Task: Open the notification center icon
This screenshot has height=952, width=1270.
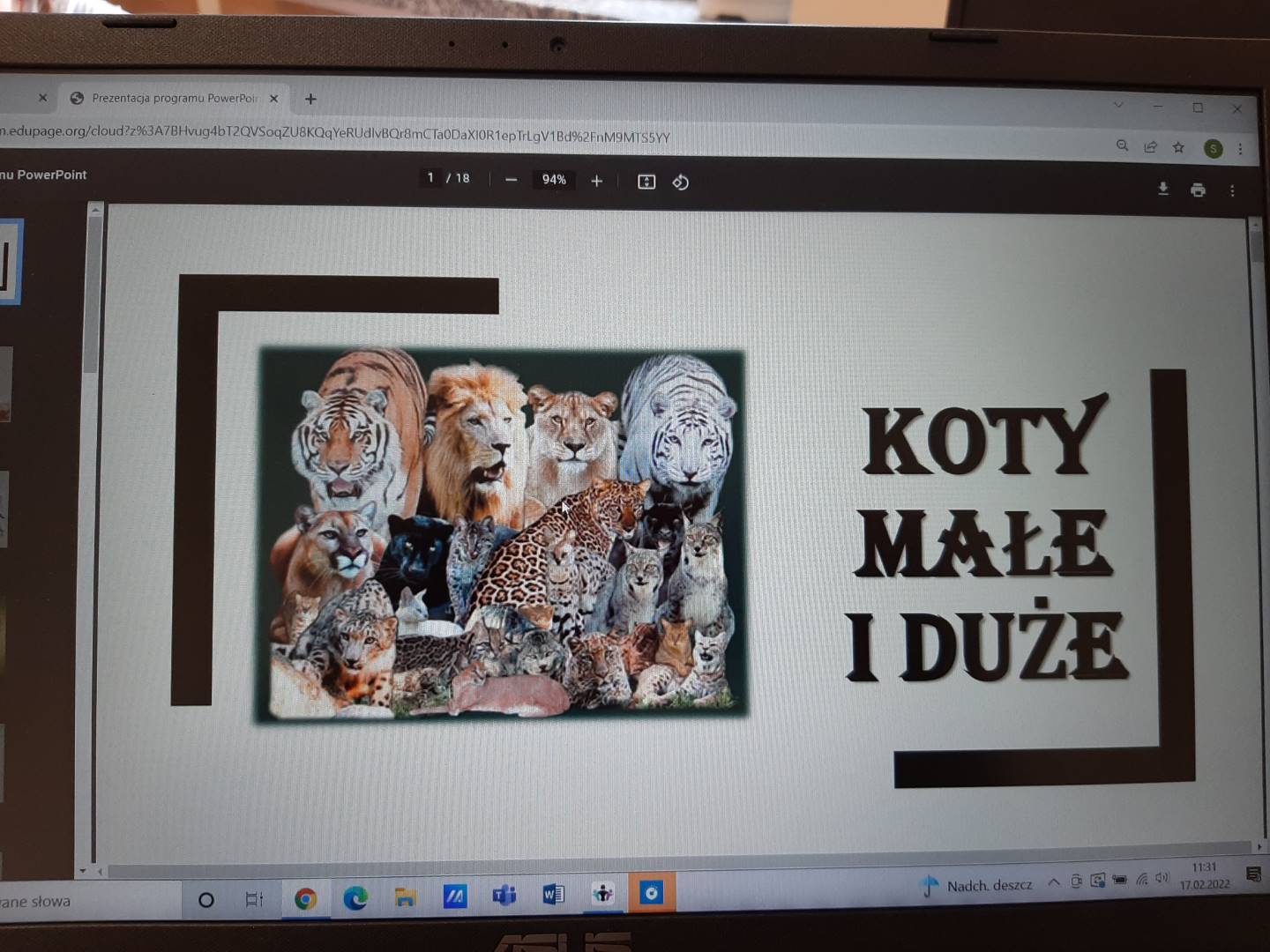Action: click(x=1254, y=874)
